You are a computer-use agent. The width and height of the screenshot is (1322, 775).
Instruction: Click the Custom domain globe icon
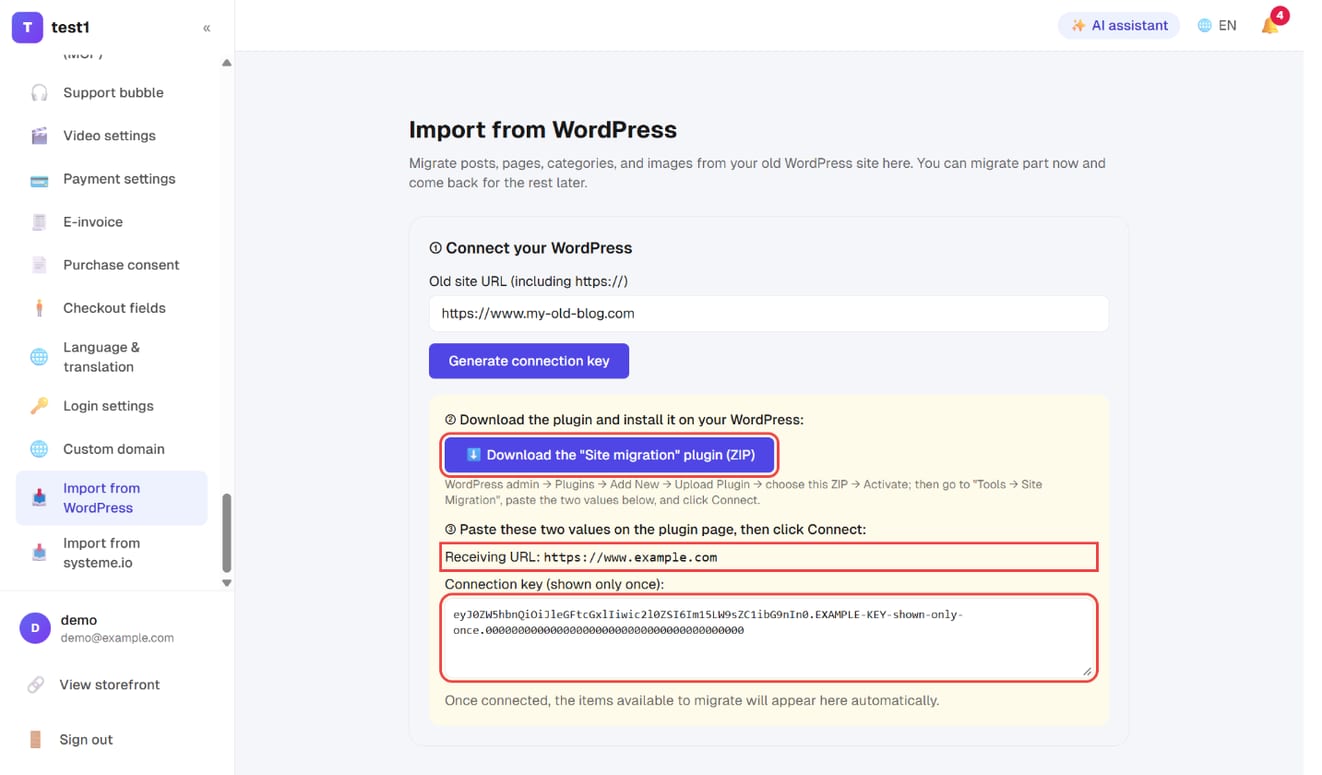tap(39, 449)
